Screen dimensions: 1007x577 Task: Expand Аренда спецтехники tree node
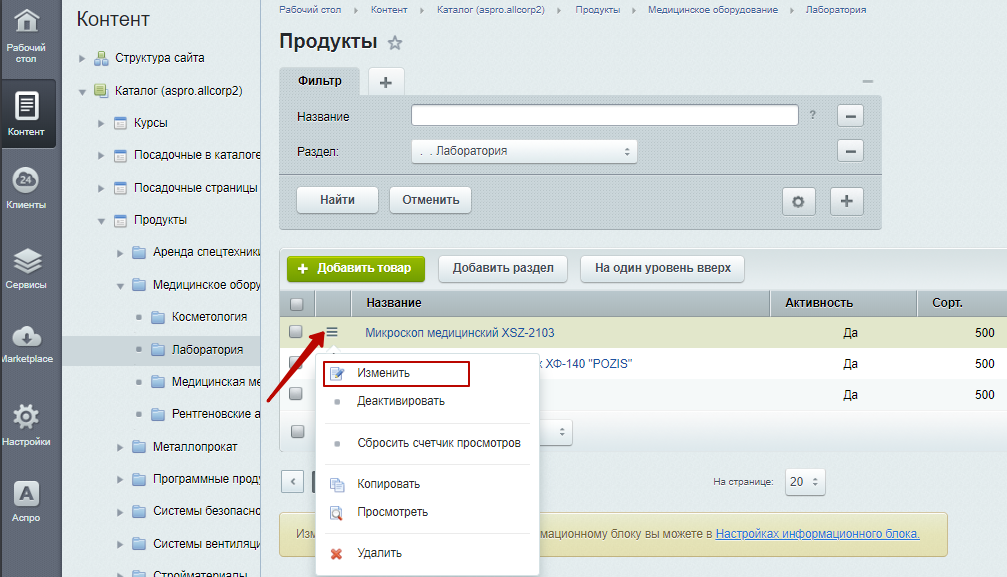click(x=120, y=253)
